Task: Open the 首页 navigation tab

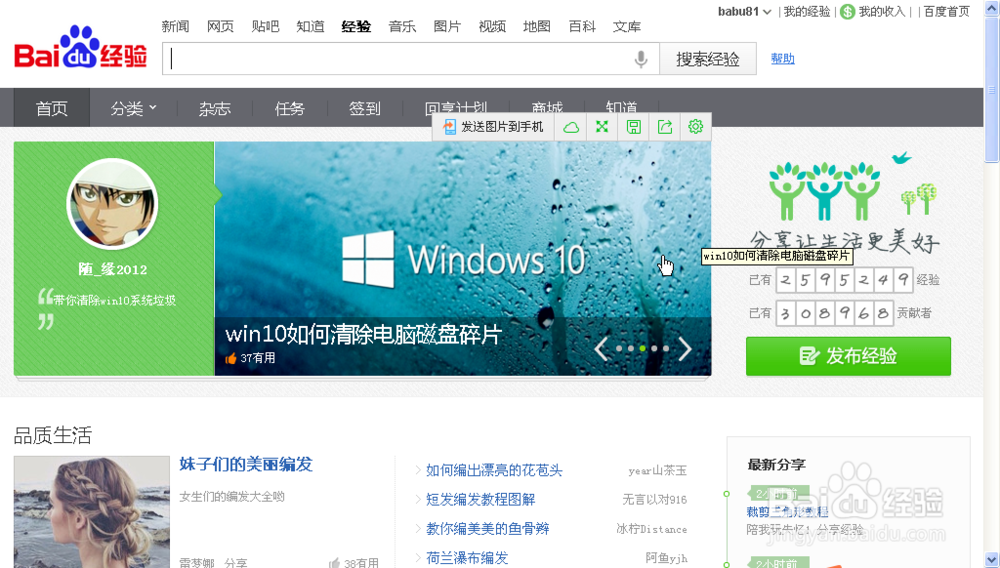Action: (x=52, y=108)
